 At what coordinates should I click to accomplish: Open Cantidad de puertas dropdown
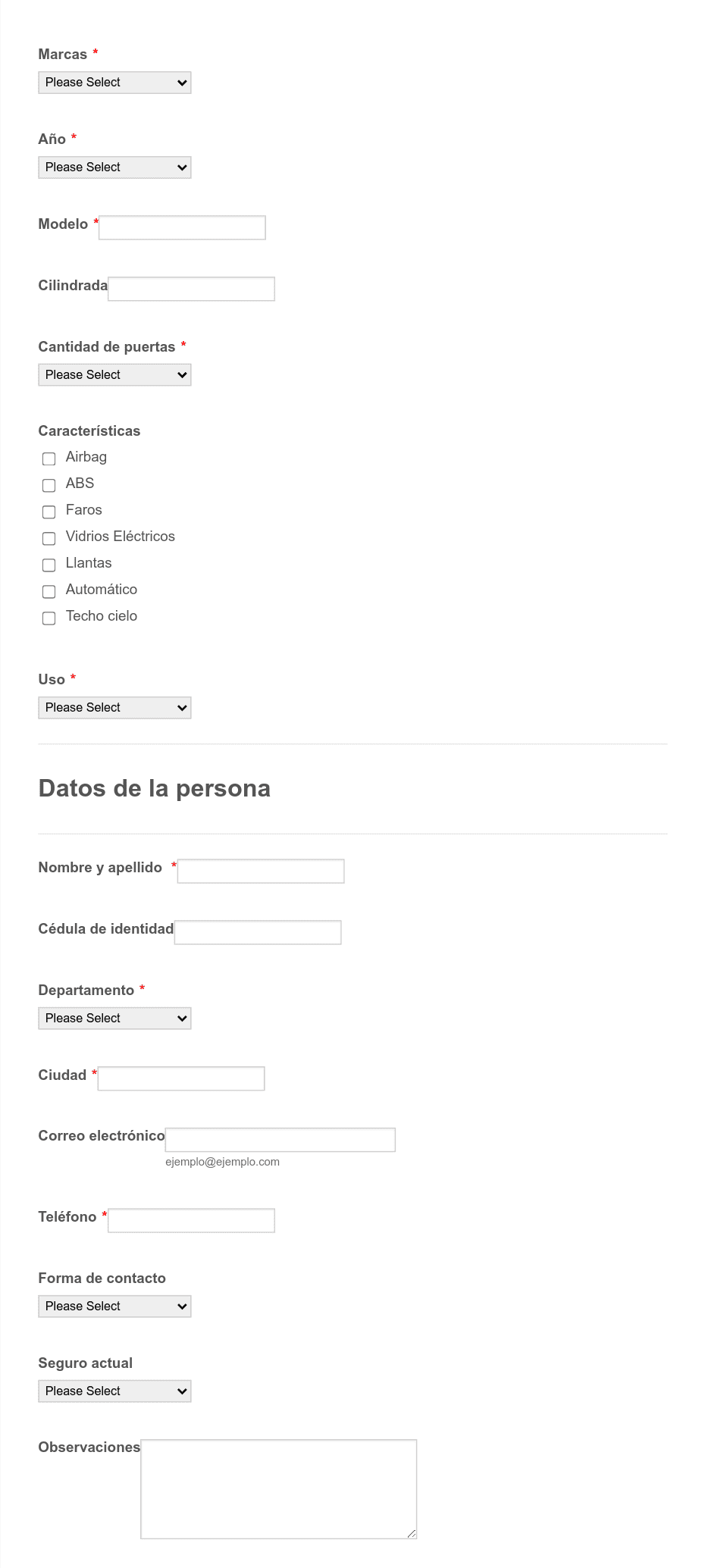pos(114,375)
